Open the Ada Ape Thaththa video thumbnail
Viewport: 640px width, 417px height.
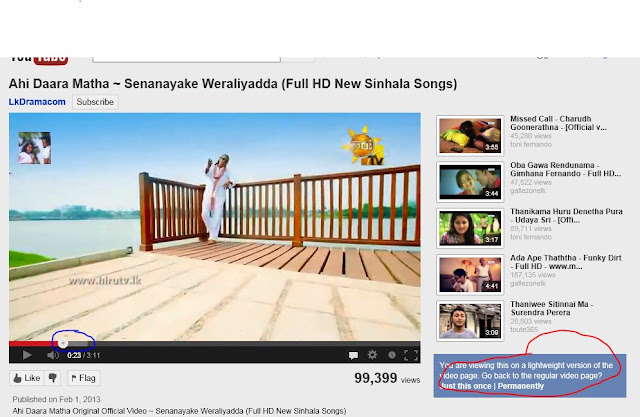pyautogui.click(x=470, y=274)
